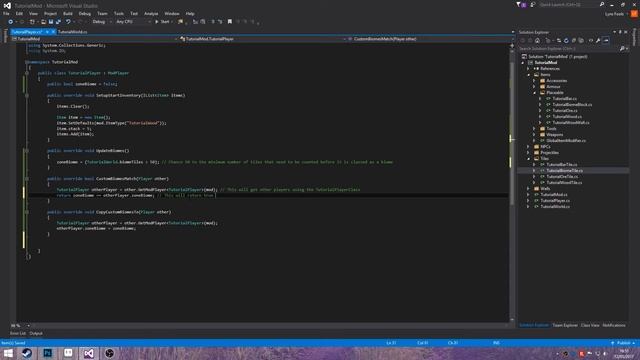Close the TutorialPlayer.cs tab
The width and height of the screenshot is (640, 360).
(53, 31)
